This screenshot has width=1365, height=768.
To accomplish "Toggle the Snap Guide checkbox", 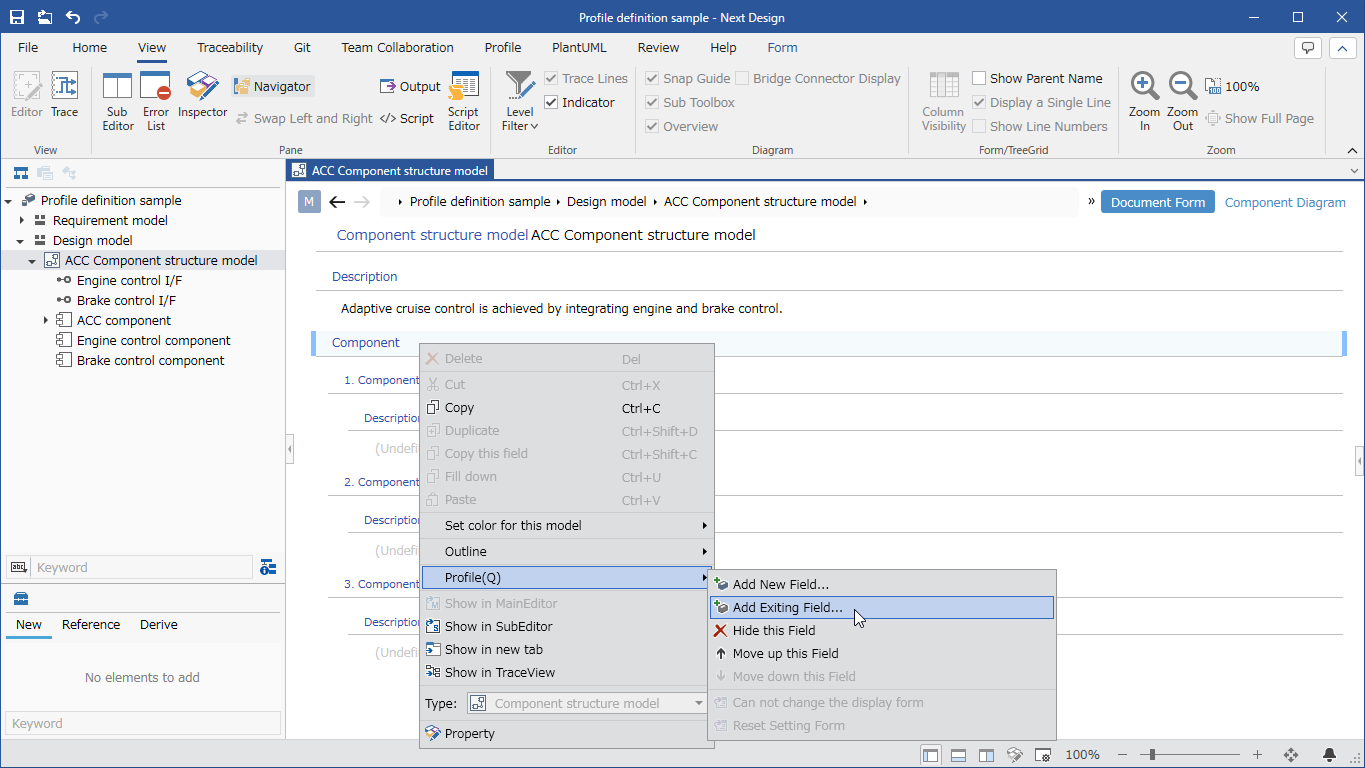I will [x=652, y=78].
